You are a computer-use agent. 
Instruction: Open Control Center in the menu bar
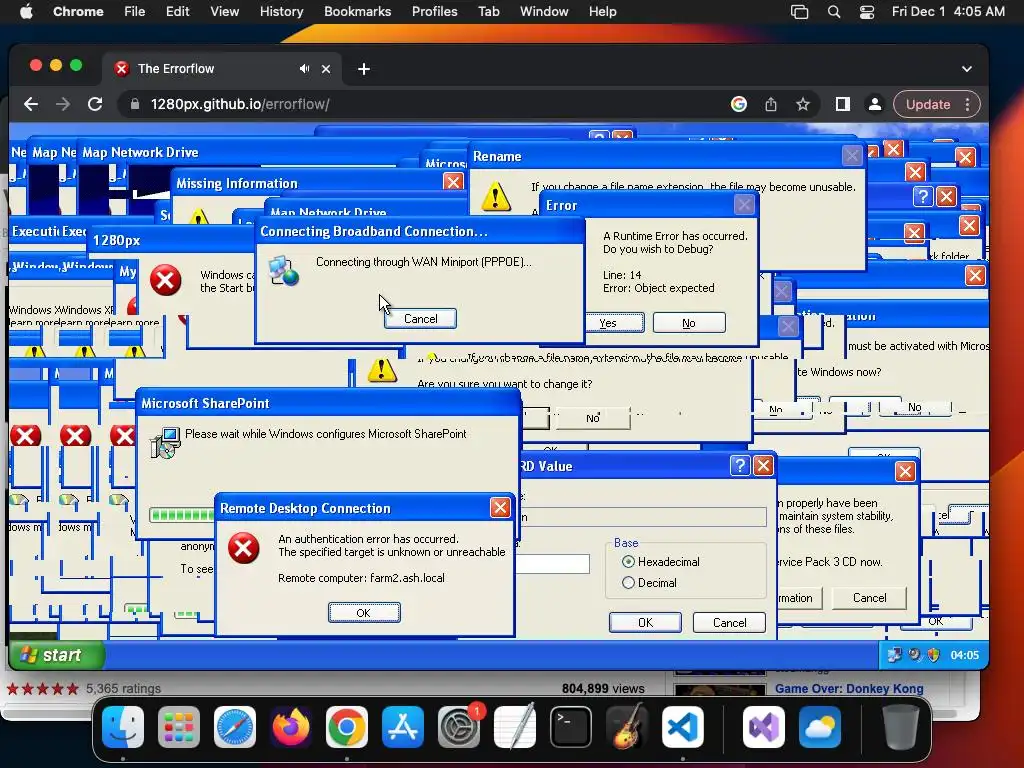[x=867, y=12]
